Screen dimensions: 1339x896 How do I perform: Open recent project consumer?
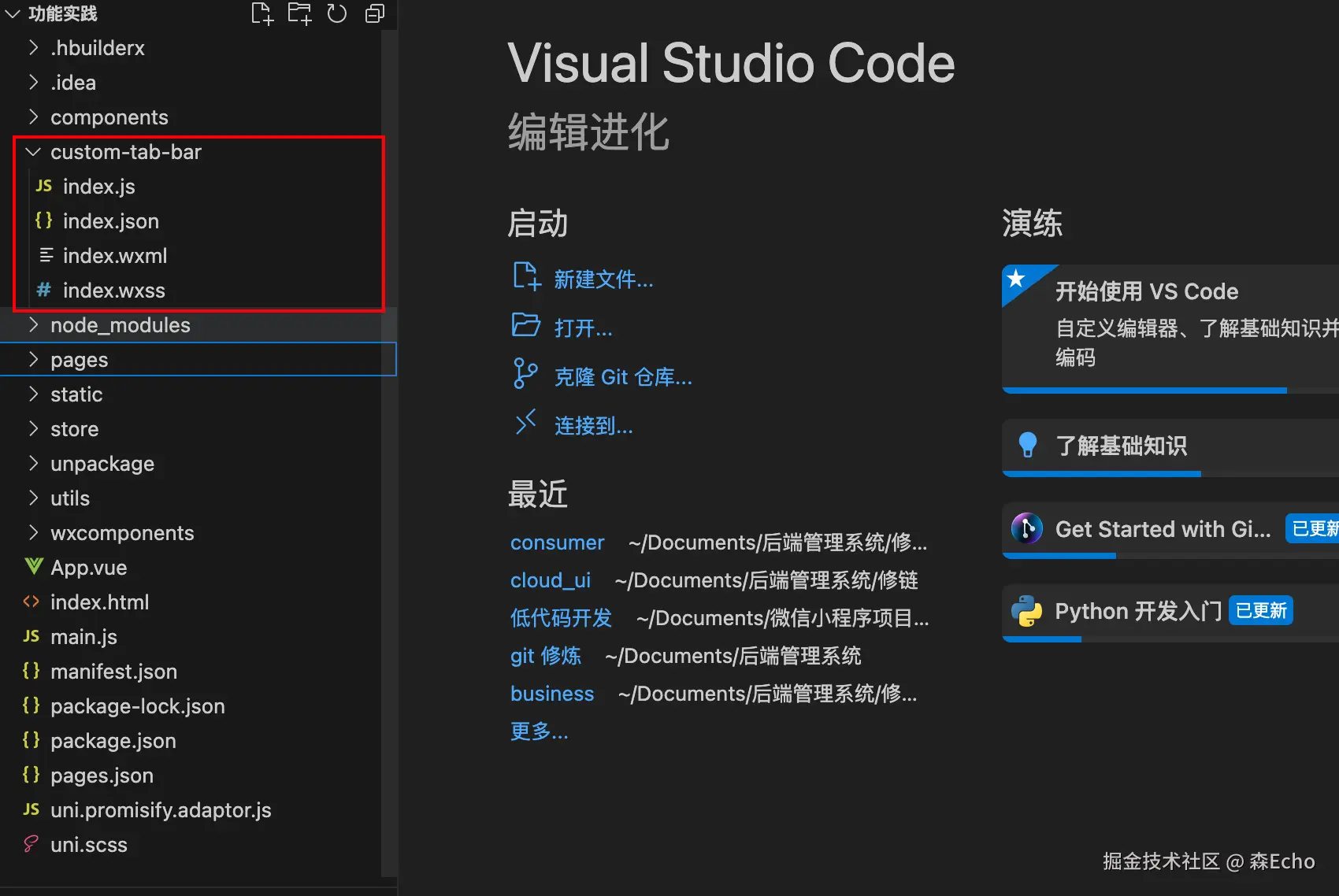557,542
